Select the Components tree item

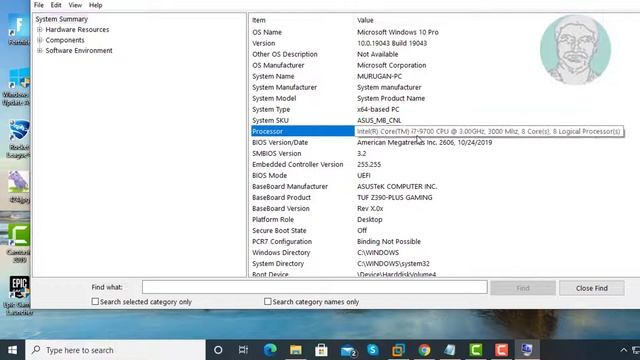(x=65, y=40)
